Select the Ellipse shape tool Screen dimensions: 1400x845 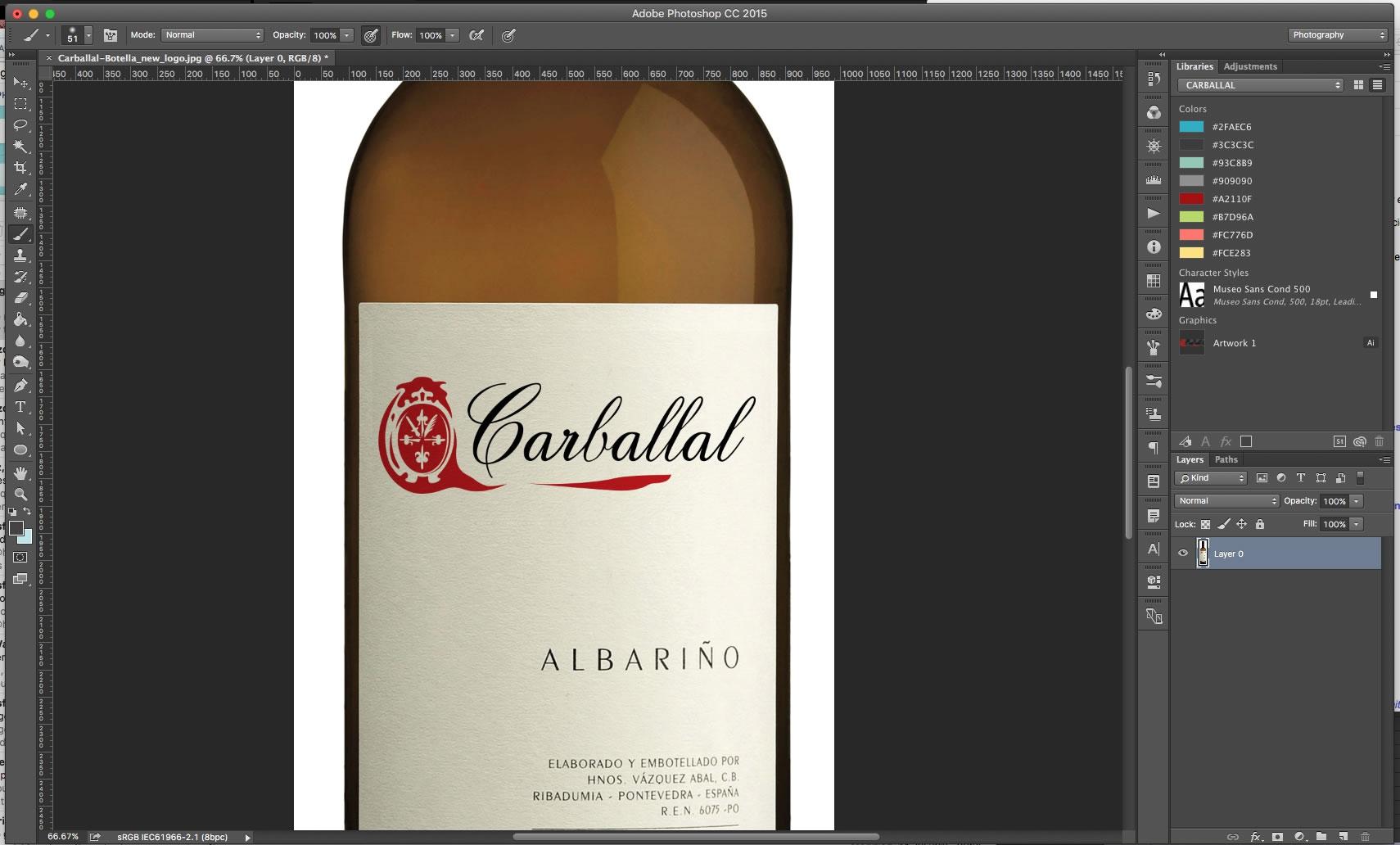click(x=20, y=450)
